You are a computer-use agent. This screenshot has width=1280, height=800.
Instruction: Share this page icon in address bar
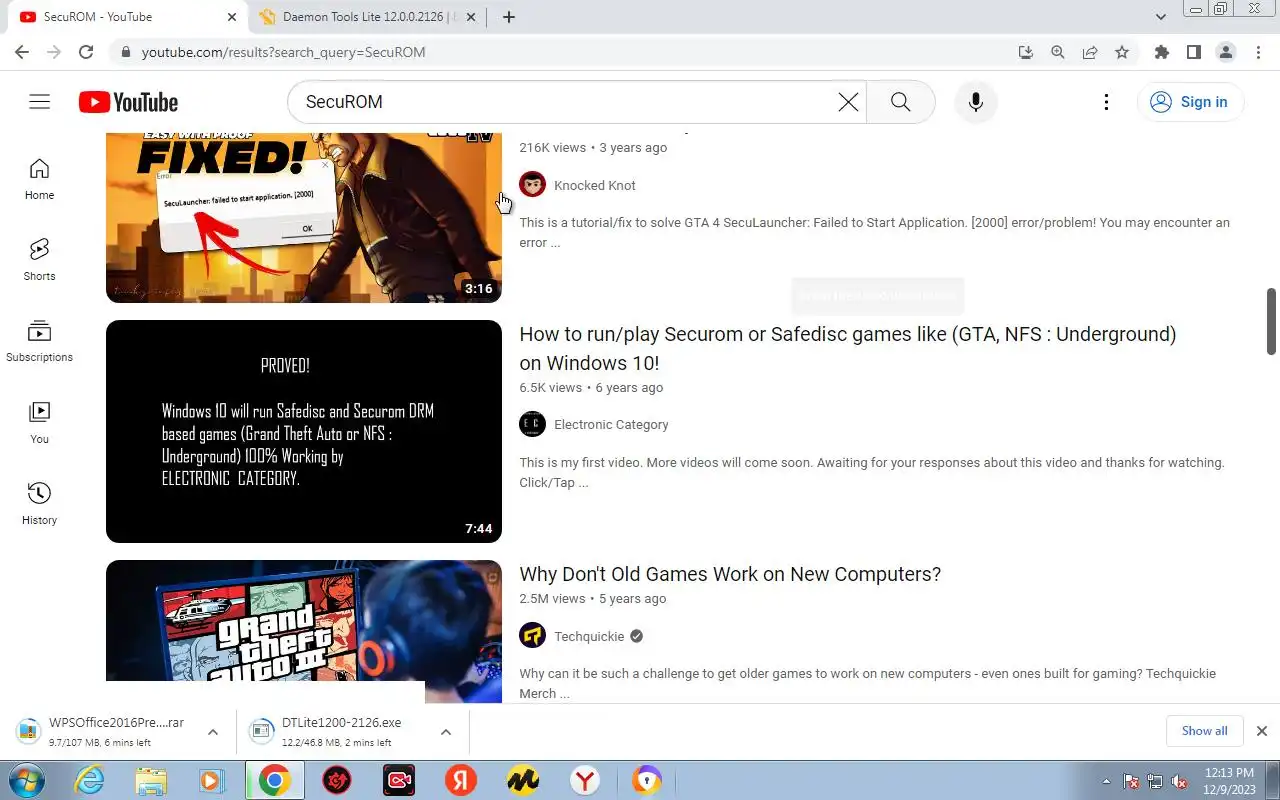click(1090, 52)
